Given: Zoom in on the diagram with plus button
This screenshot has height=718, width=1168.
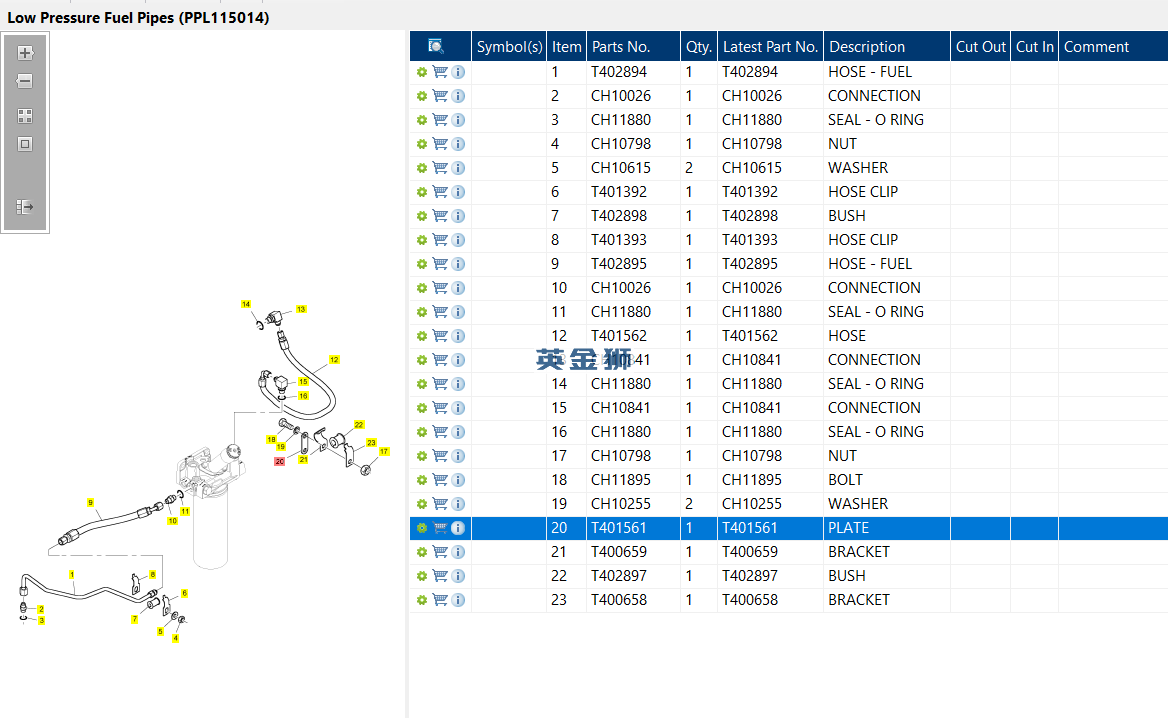Looking at the screenshot, I should click(x=25, y=53).
